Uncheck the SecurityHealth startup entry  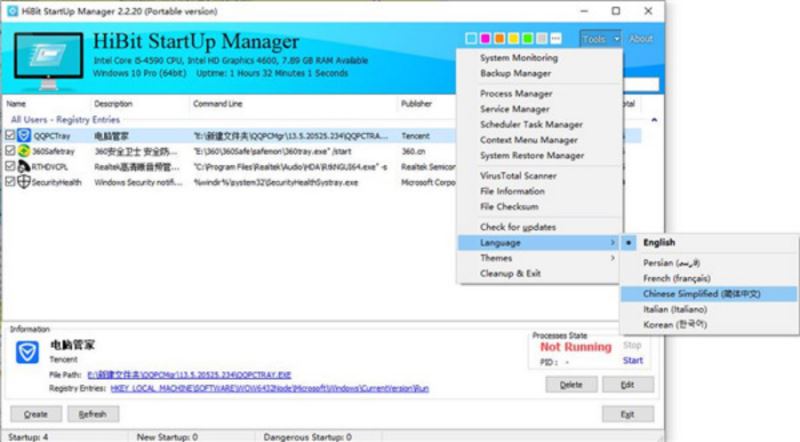pos(10,182)
